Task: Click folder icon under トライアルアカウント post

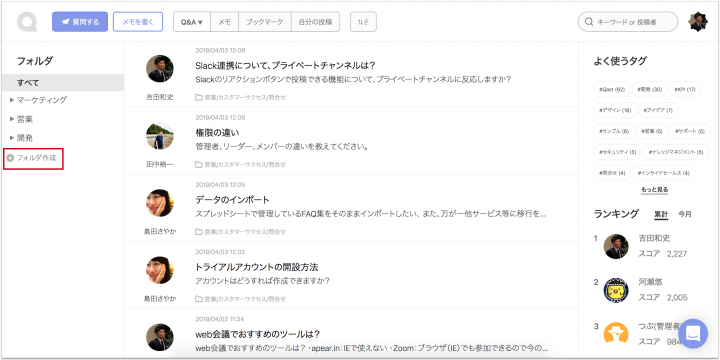Action: click(x=199, y=299)
